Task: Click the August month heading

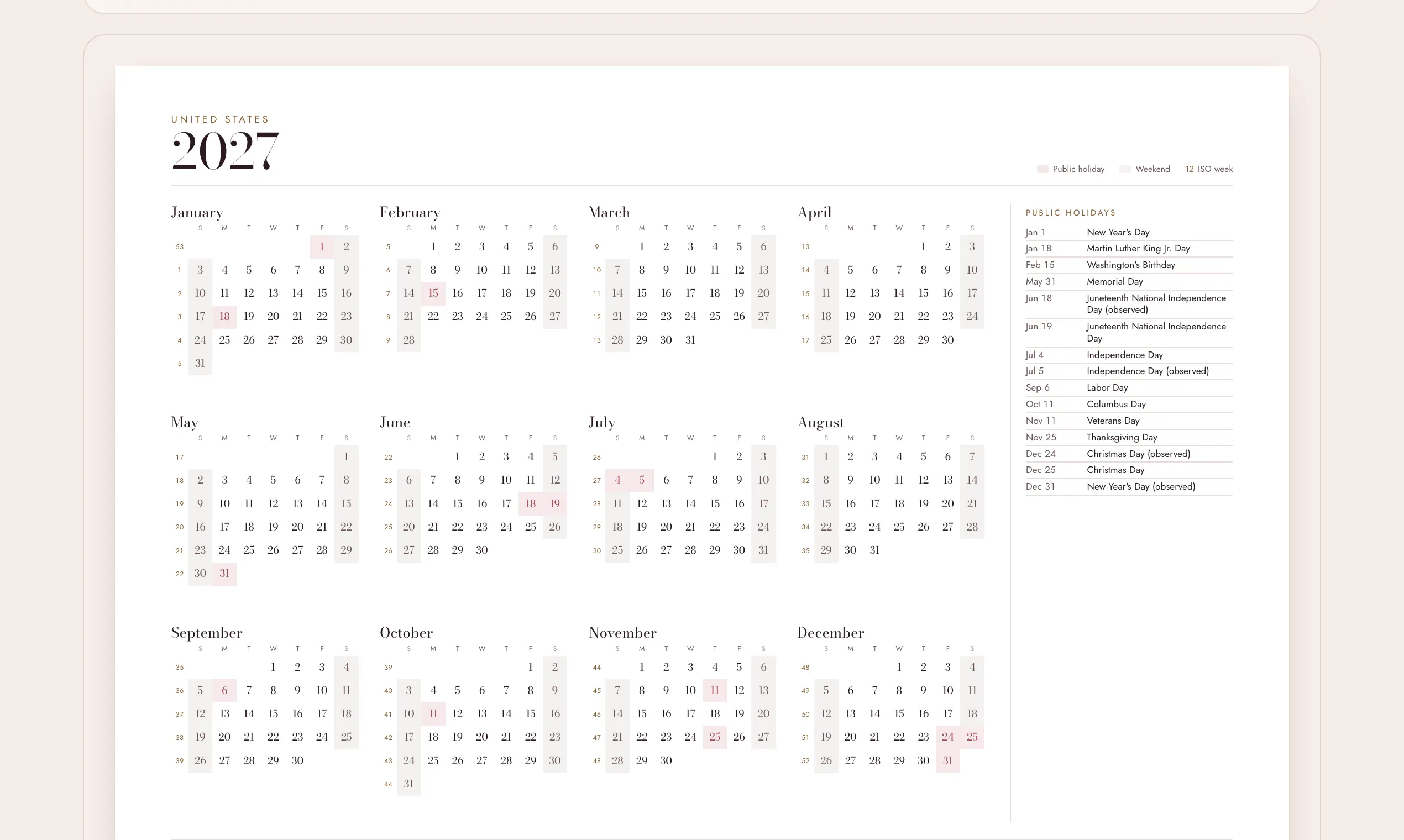Action: 820,422
